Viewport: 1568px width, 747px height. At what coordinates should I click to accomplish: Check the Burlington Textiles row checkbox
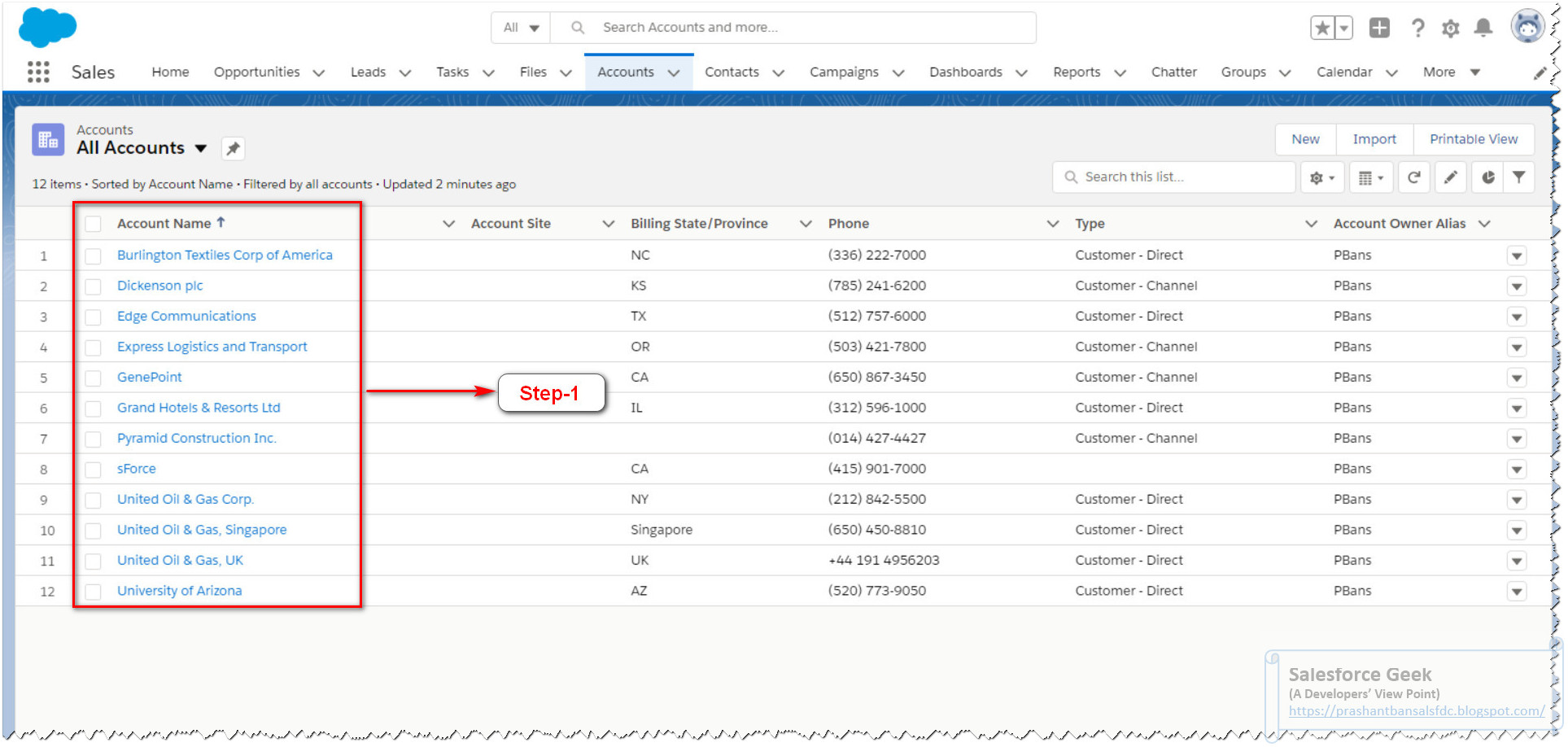point(94,256)
